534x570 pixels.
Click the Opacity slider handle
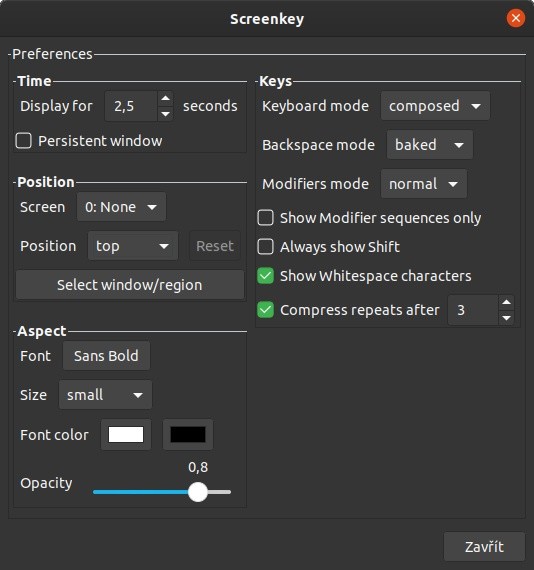[198, 492]
